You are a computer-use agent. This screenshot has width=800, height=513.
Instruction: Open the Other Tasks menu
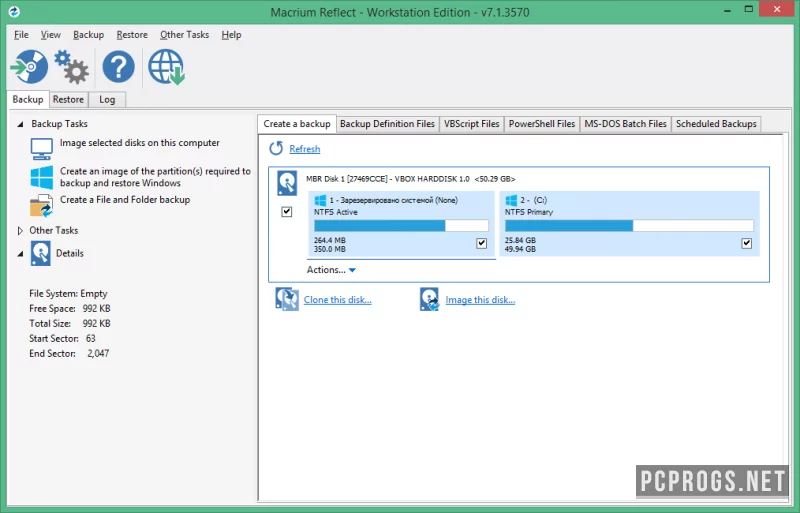(x=184, y=35)
